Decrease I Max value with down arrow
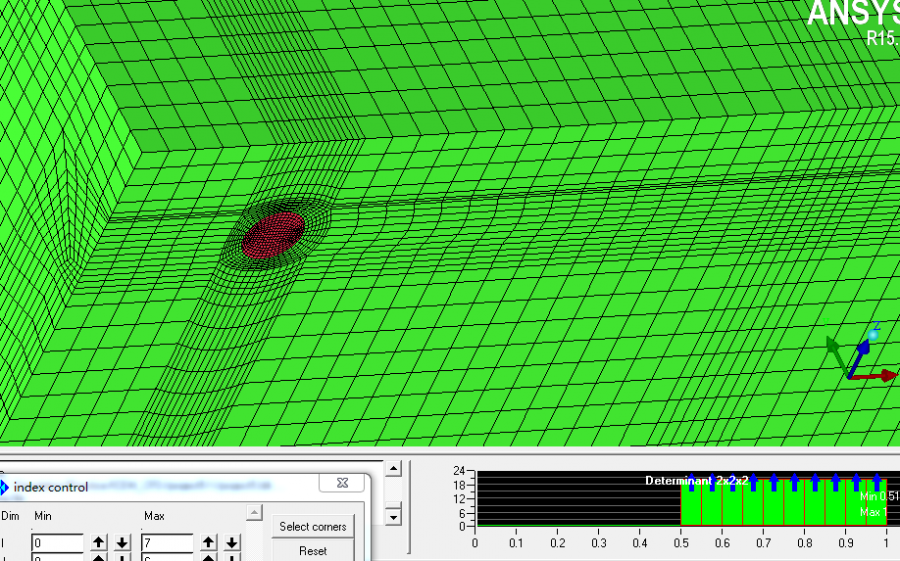 coord(231,542)
